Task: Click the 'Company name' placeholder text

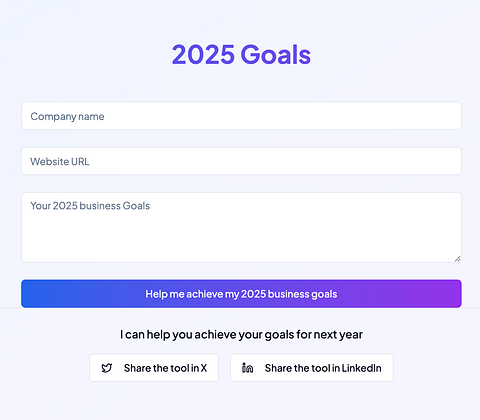Action: [67, 116]
